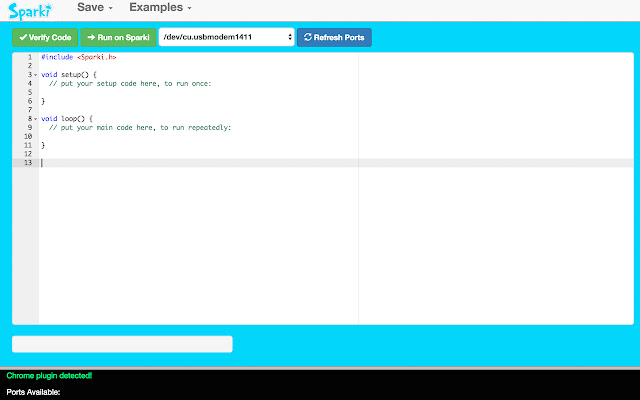Click the 'put your main code here' comment
Screen dimensions: 640x400
(140, 128)
